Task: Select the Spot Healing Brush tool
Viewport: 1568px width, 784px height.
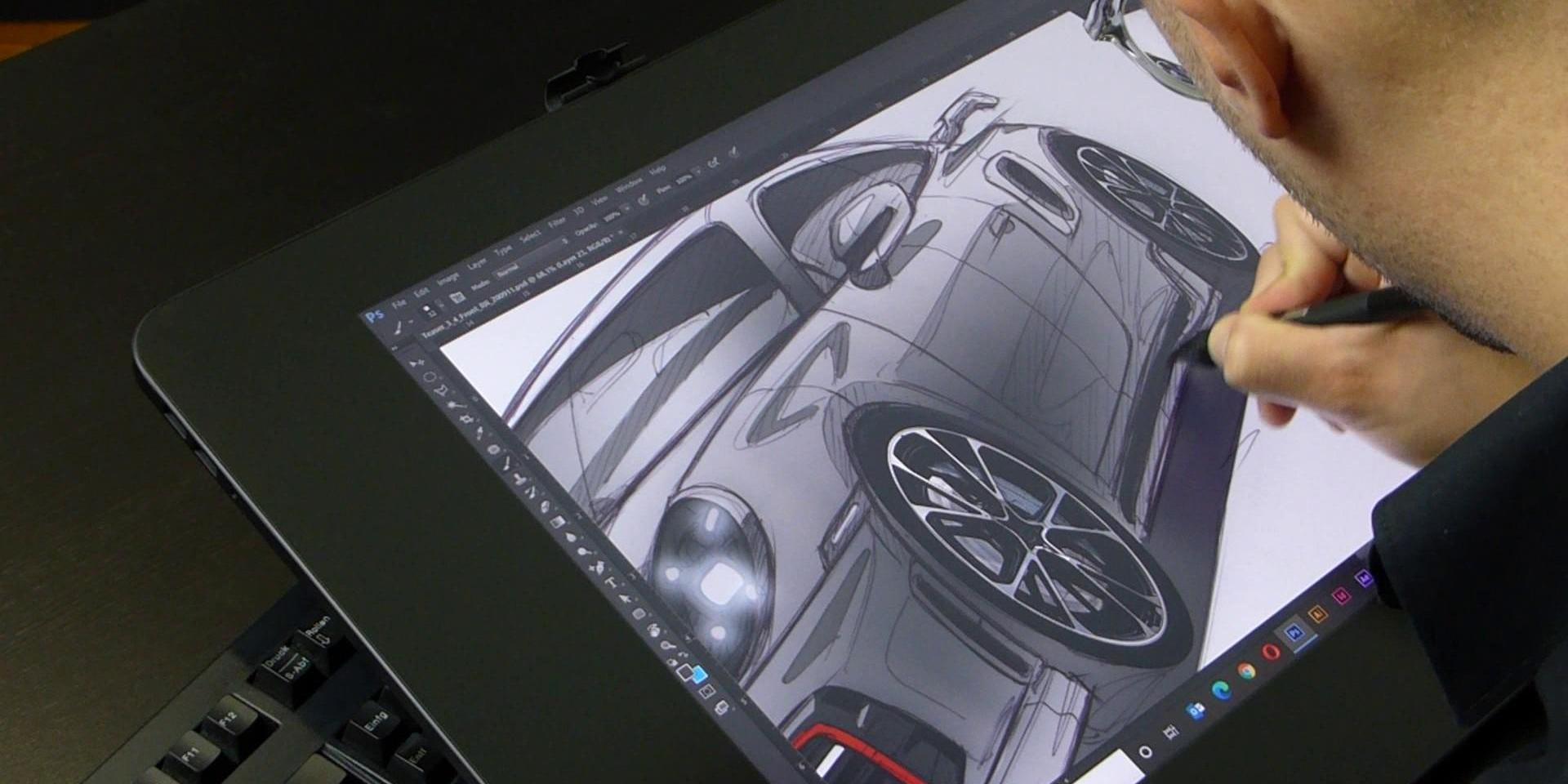Action: [493, 449]
